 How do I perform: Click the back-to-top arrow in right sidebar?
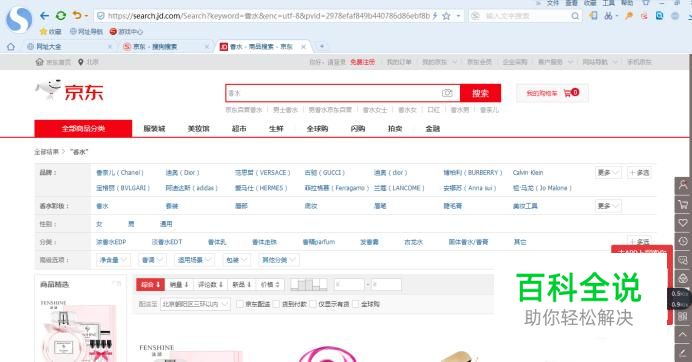683,335
